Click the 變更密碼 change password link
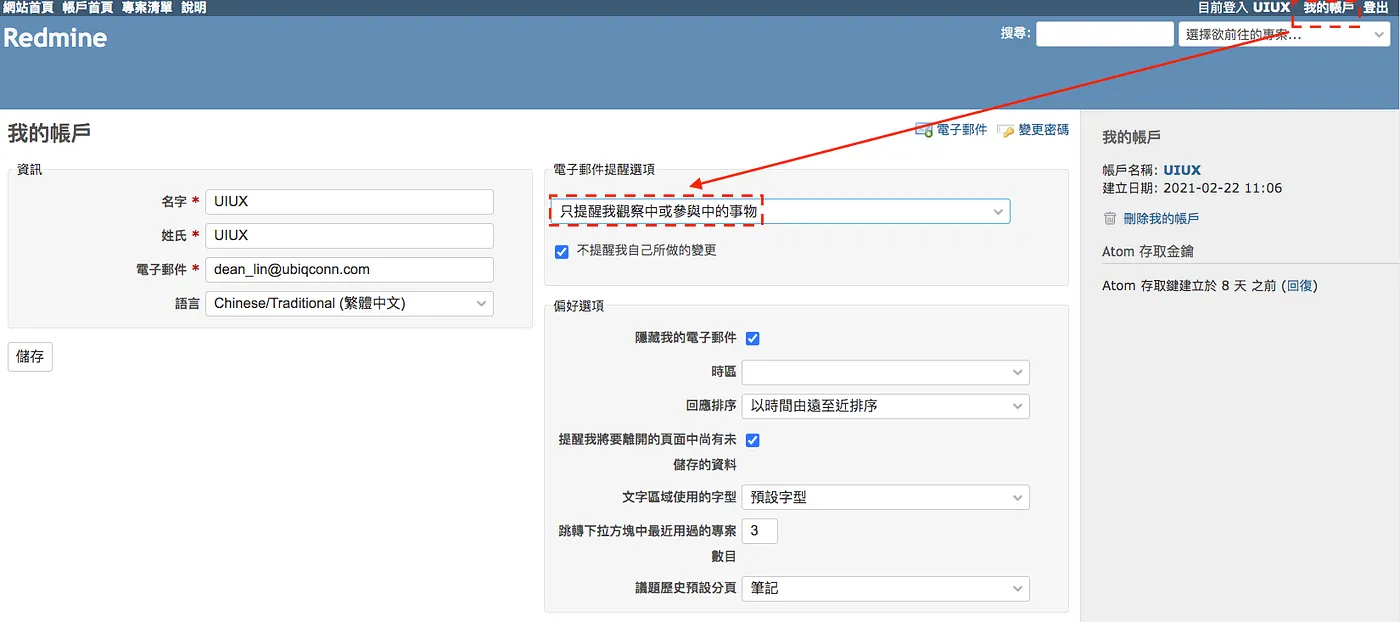This screenshot has width=1400, height=622. click(1043, 130)
